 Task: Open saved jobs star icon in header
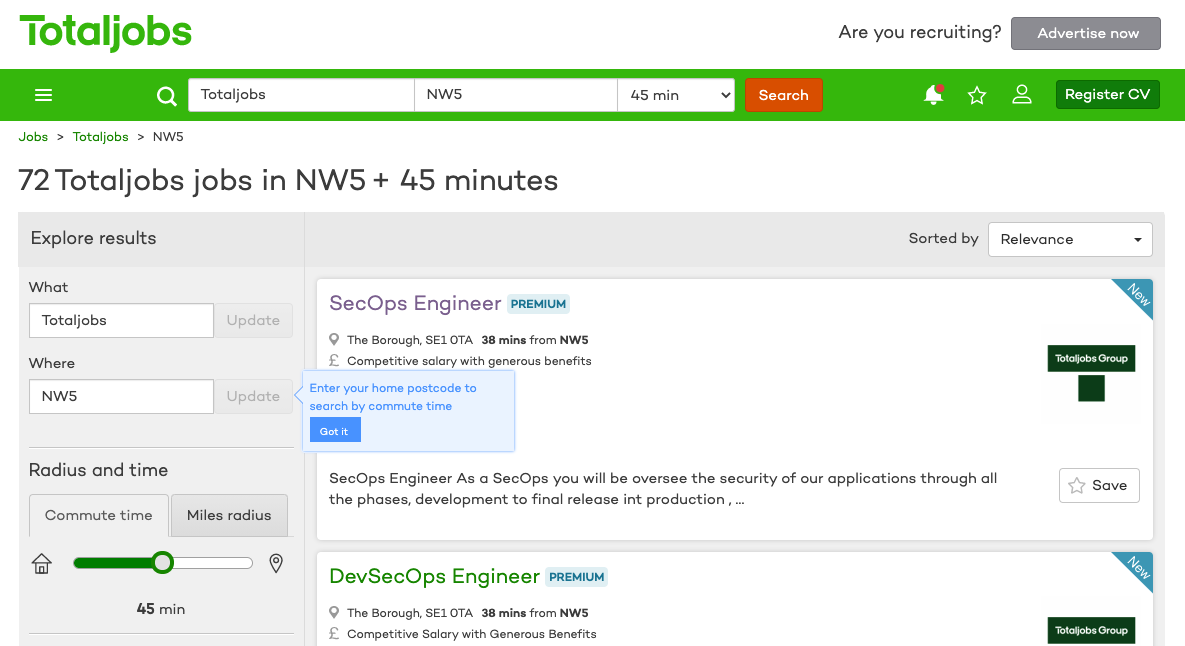977,95
